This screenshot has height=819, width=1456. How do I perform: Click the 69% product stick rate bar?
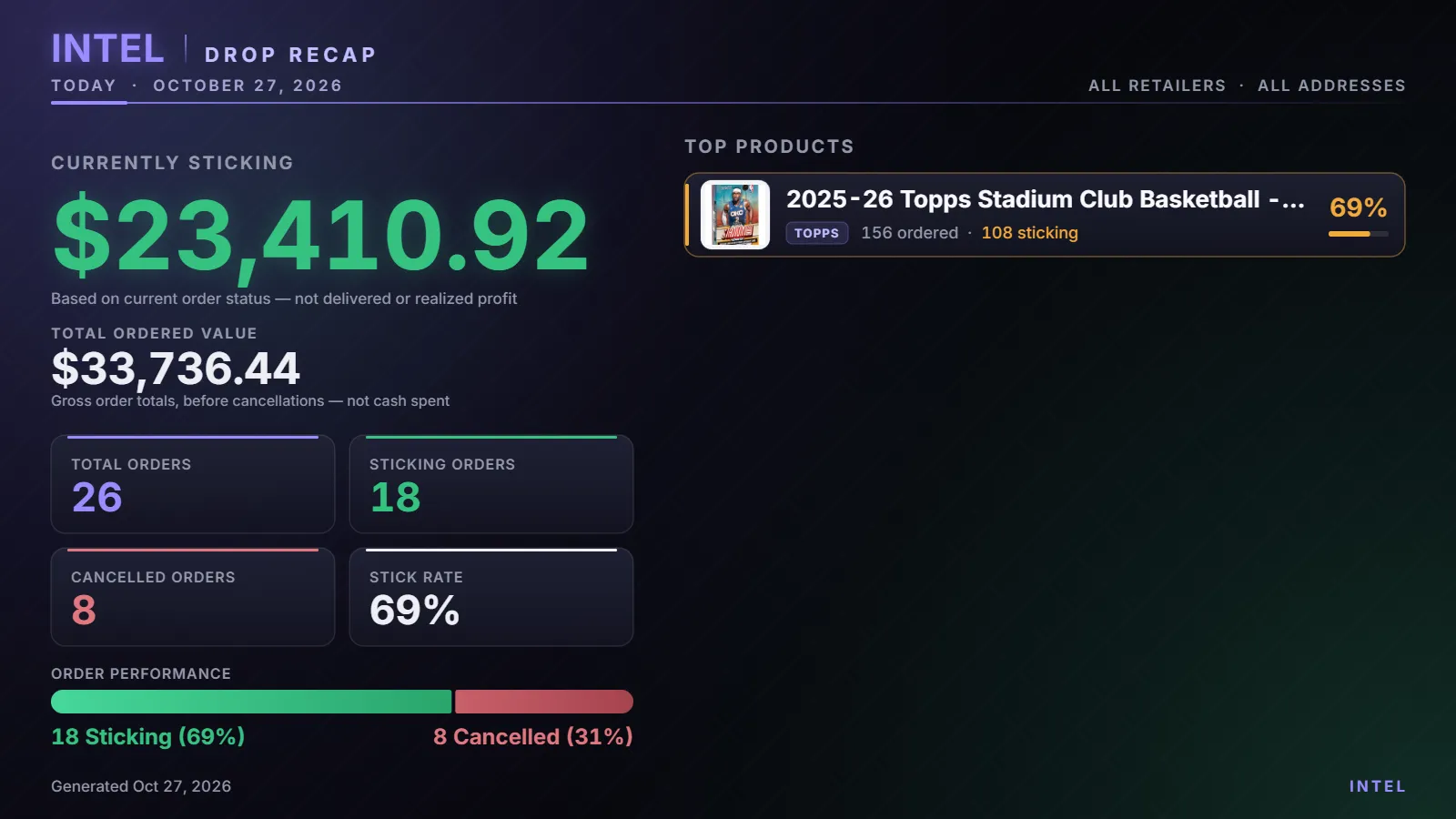[x=1358, y=234]
